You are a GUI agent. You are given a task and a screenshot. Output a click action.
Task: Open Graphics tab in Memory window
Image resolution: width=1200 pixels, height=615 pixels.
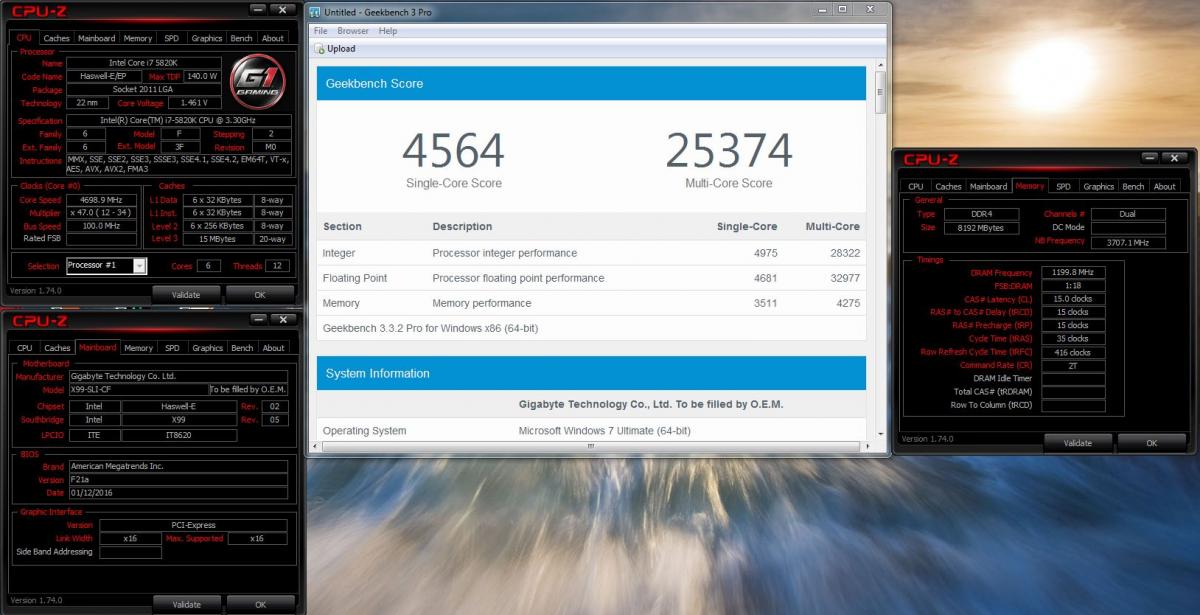[1099, 186]
